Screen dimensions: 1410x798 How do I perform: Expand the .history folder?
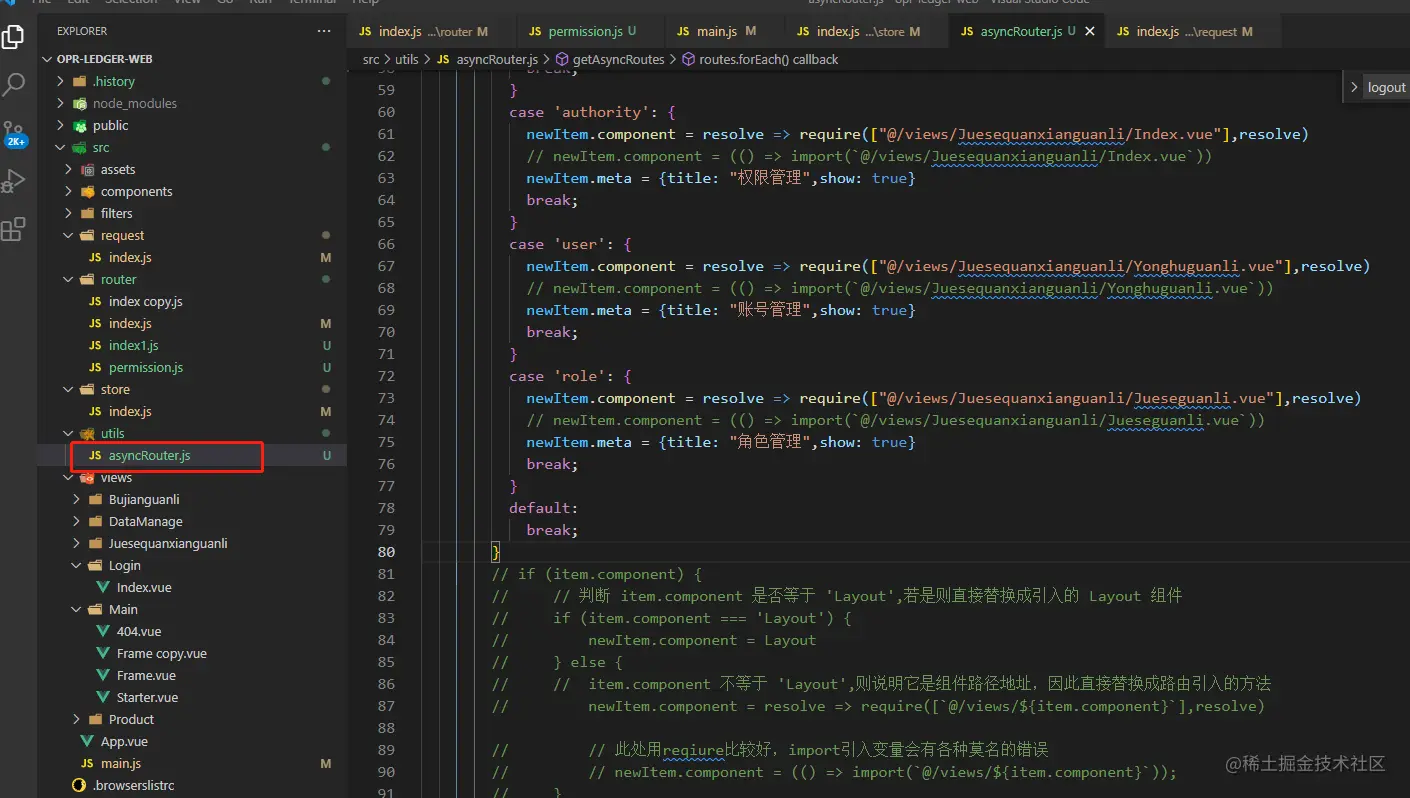(61, 81)
